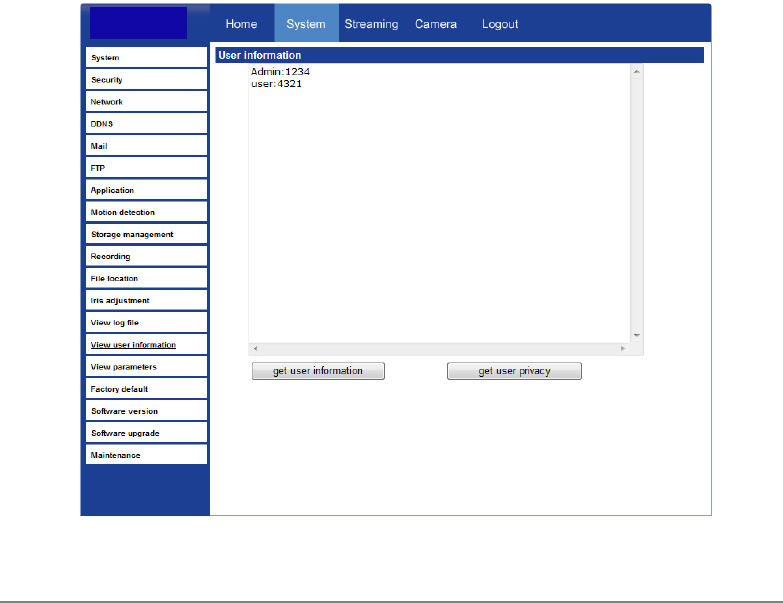Open Network settings in the sidebar
Viewport: 783px width, 603px height.
[146, 101]
